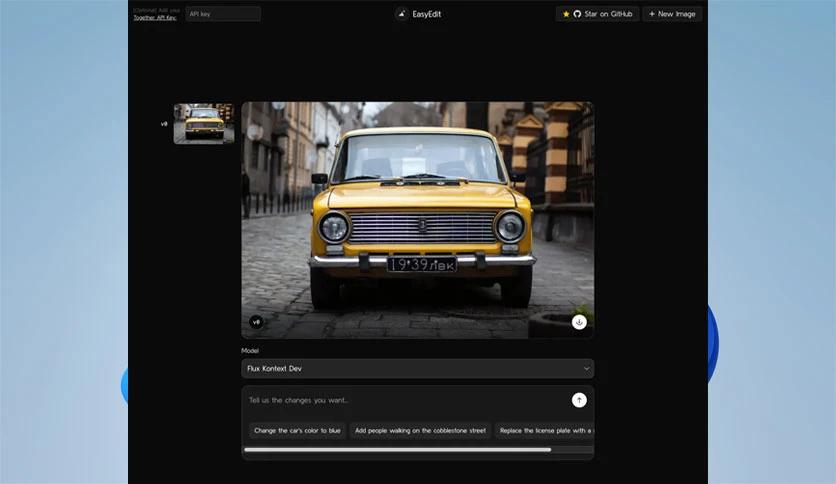Image resolution: width=836 pixels, height=484 pixels.
Task: Click the EasyEdit title text
Action: coord(427,14)
